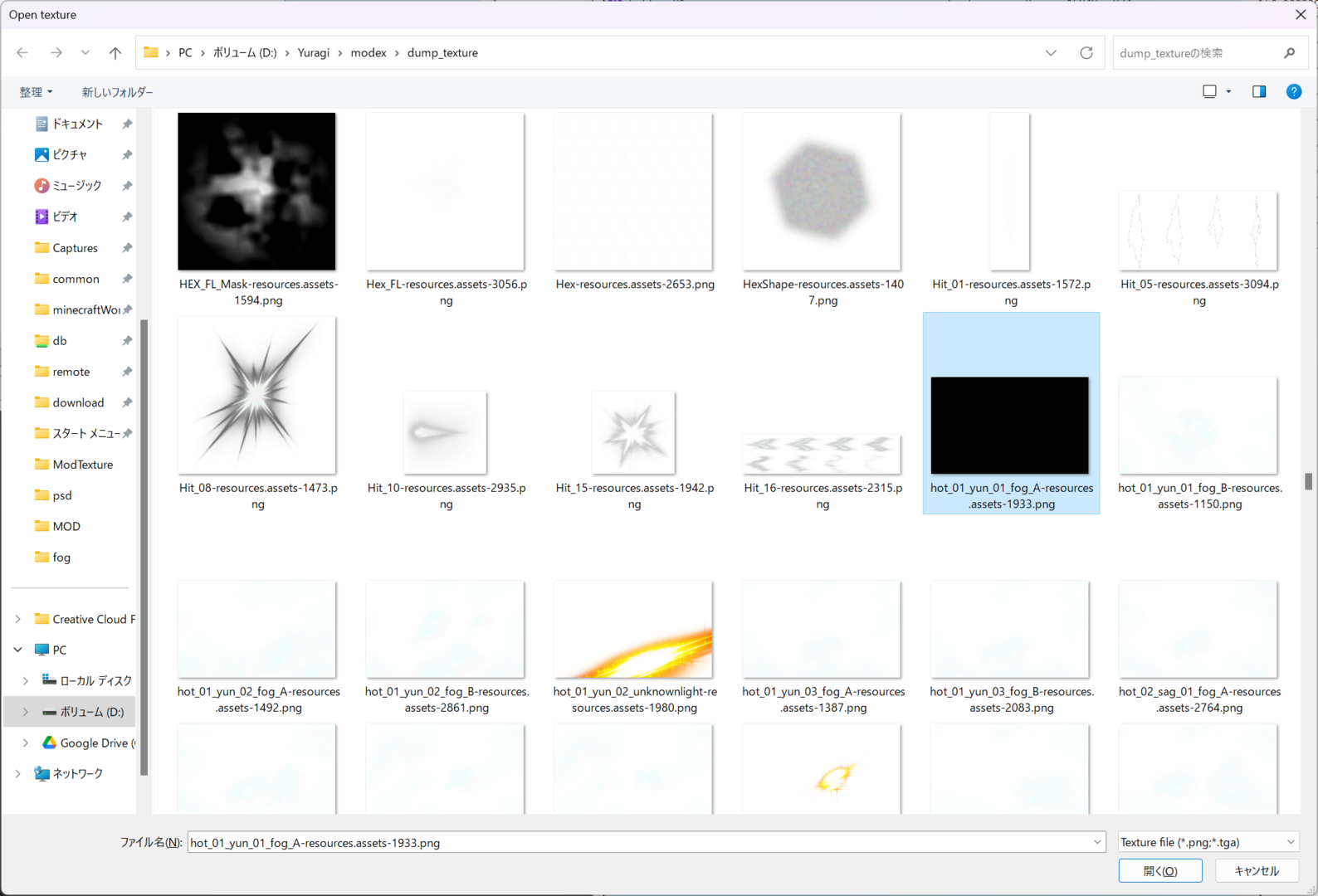
Task: Open the fog folder in sidebar
Action: 61,558
